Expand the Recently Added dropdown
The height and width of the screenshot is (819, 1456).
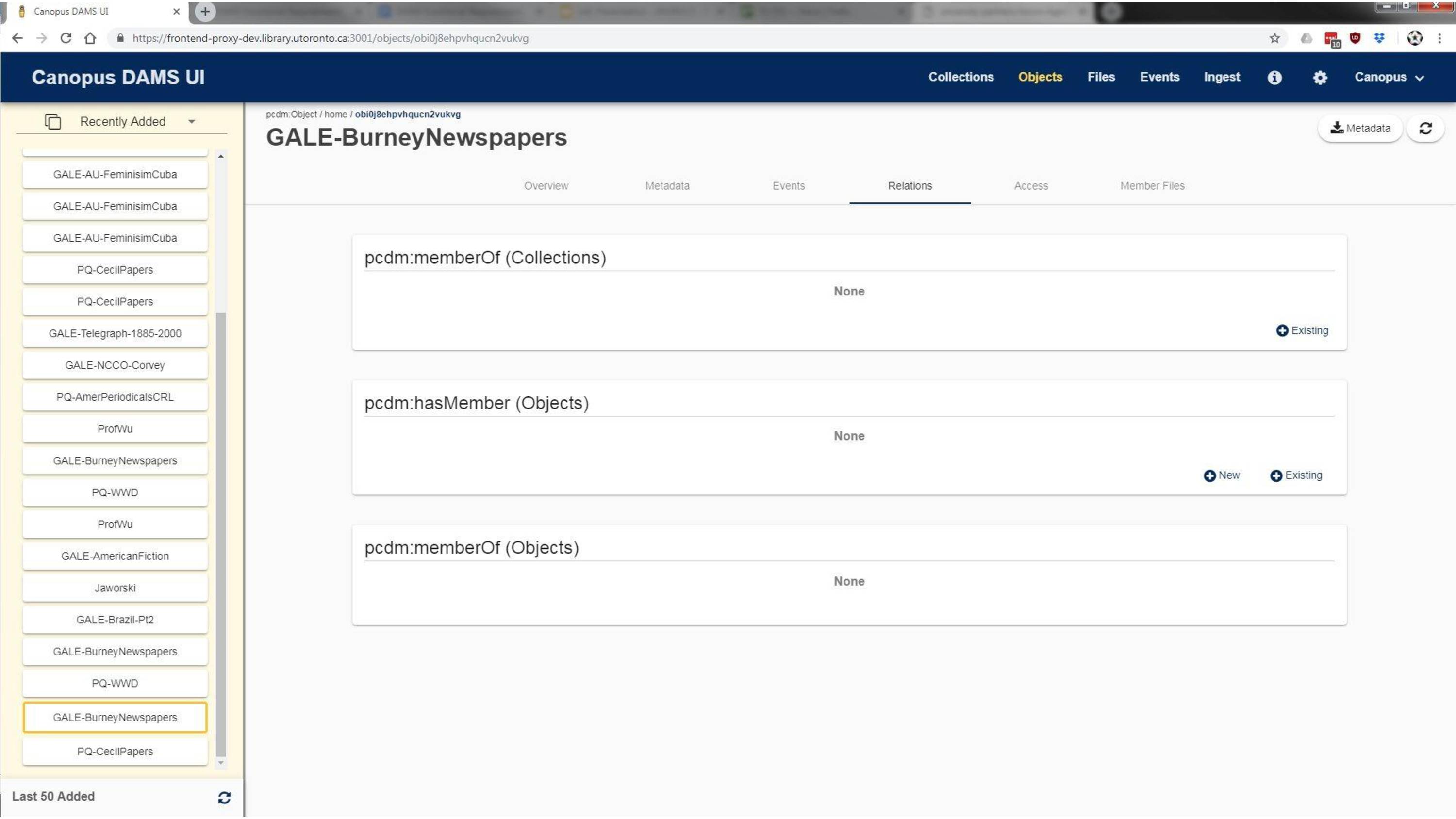(x=192, y=121)
